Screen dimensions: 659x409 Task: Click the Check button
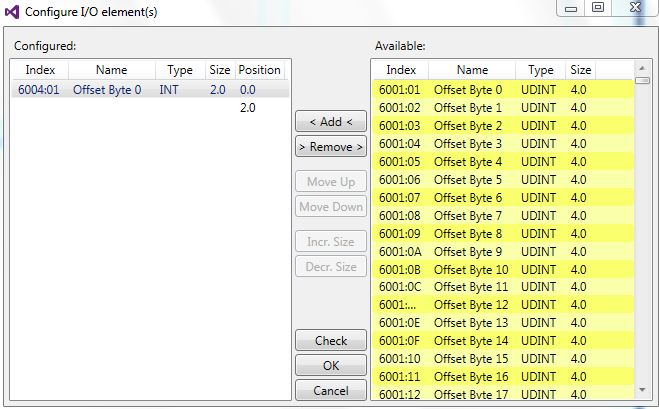(x=331, y=340)
